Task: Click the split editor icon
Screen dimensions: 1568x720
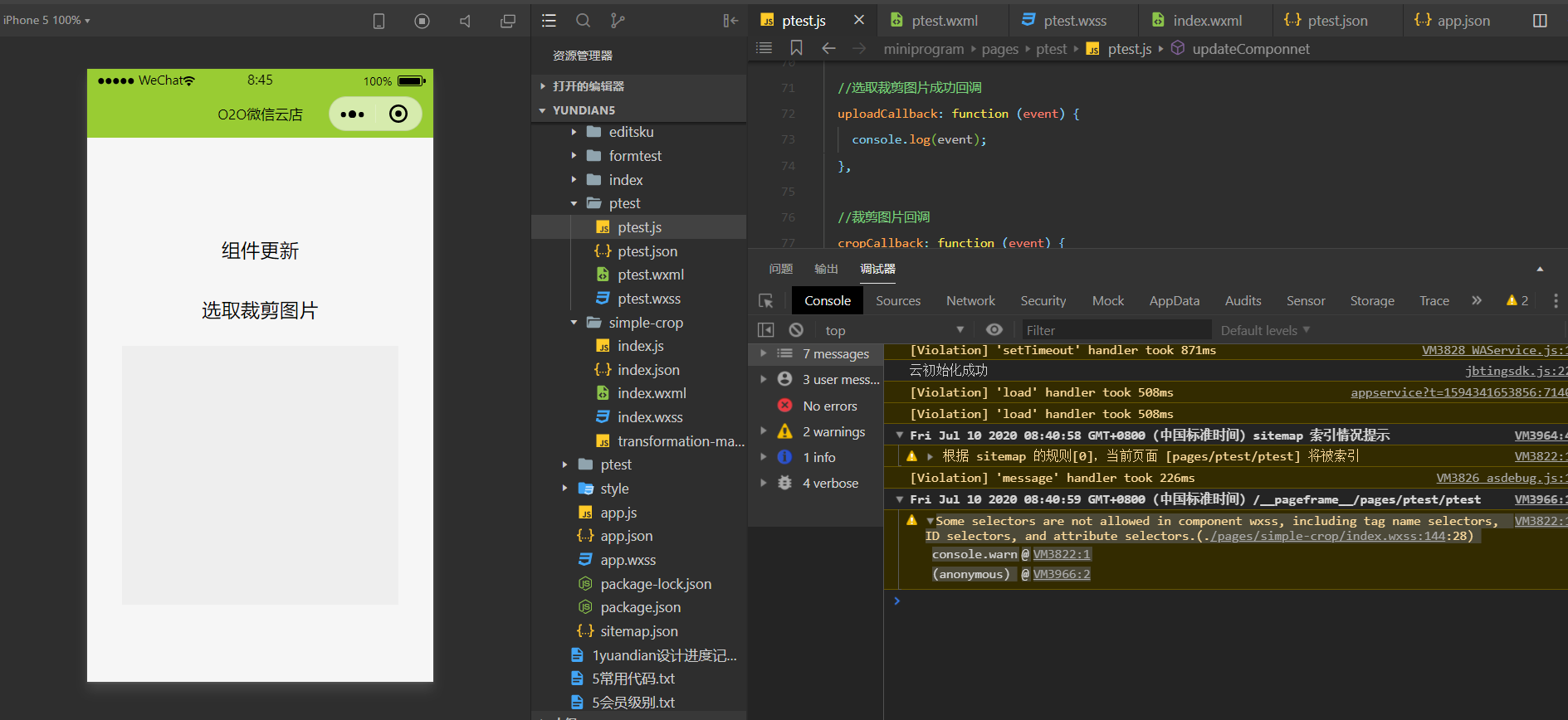Action: tap(1540, 21)
